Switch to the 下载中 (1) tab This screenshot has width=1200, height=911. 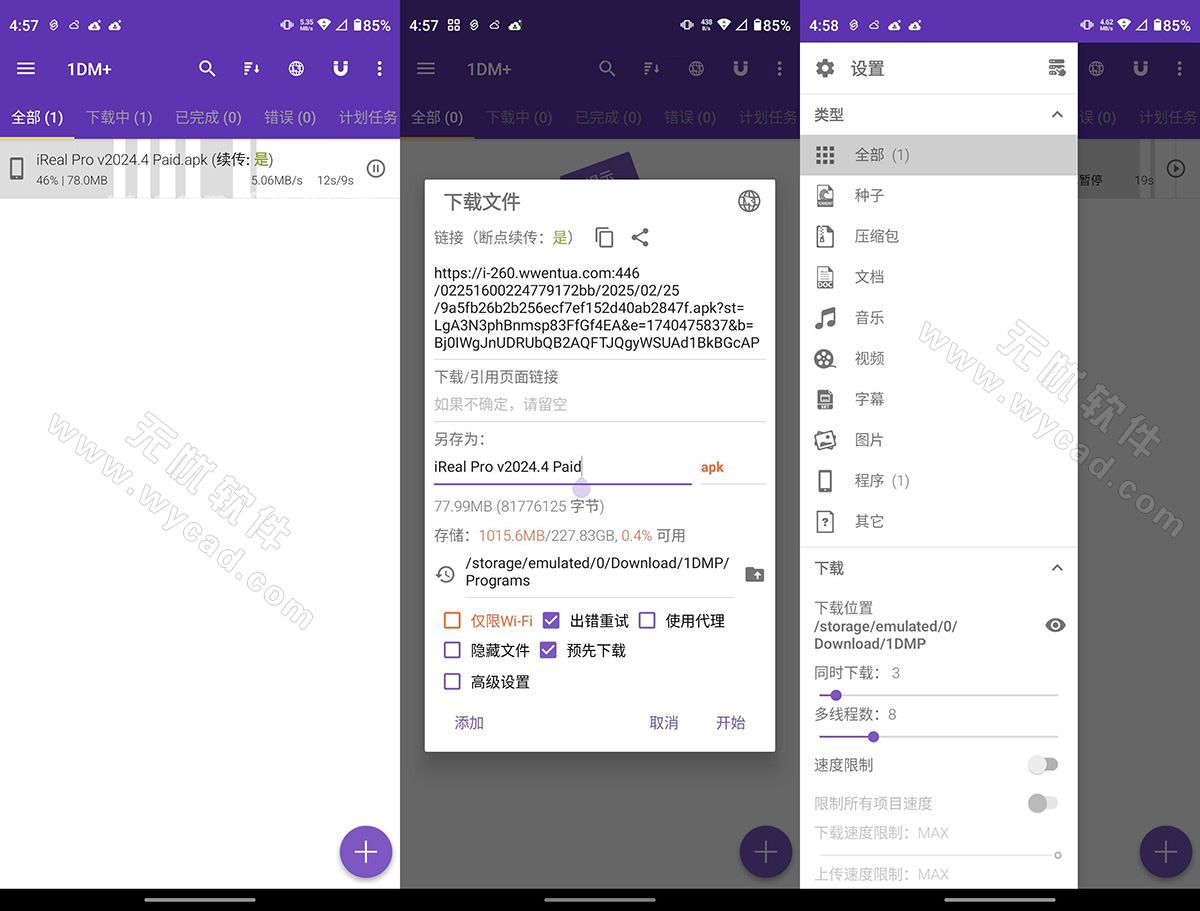point(119,117)
